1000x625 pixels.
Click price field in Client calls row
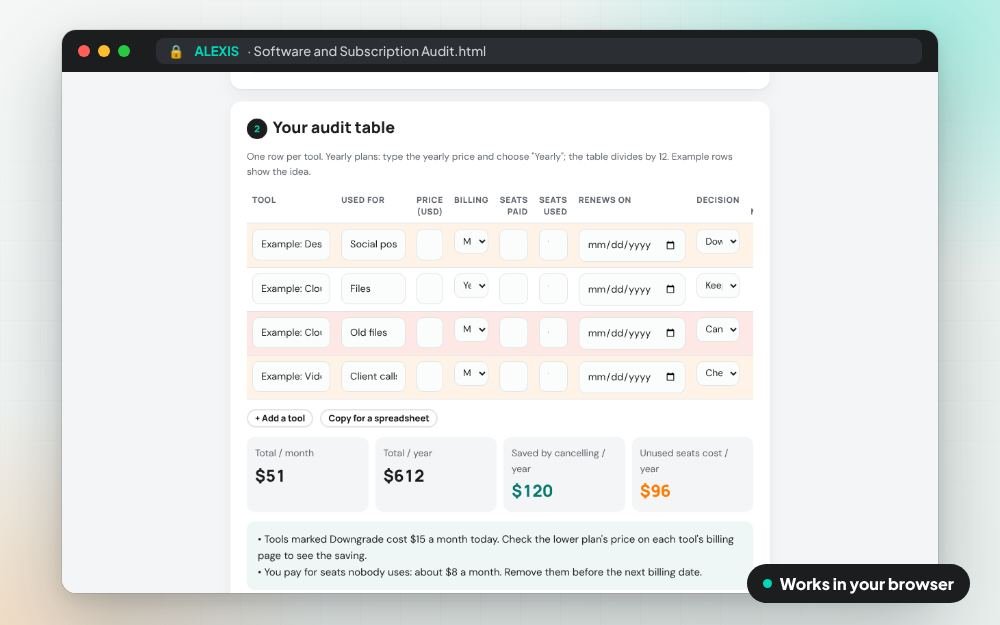(x=430, y=376)
